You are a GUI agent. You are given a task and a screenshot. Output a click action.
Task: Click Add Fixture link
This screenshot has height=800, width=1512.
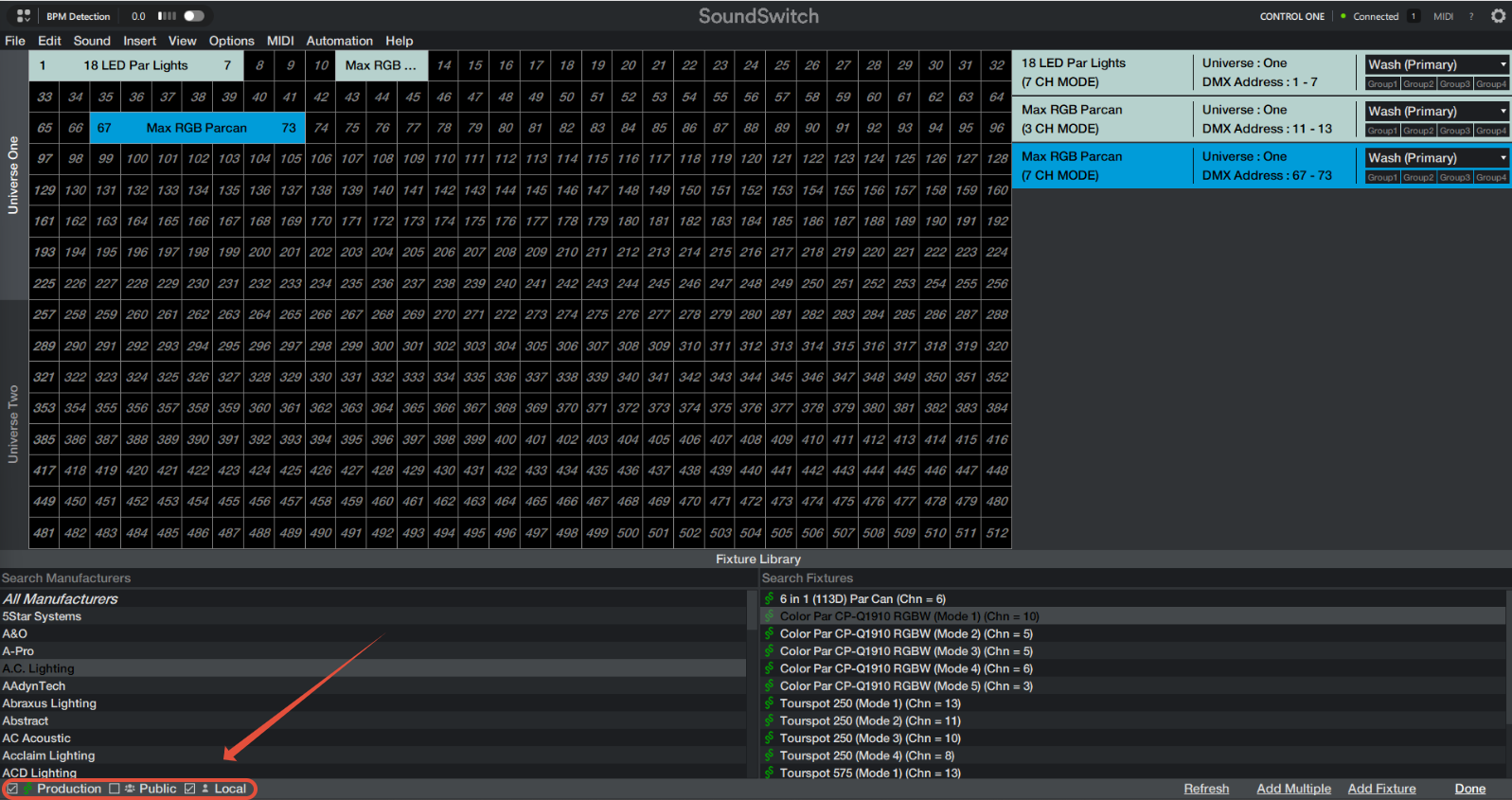tap(1381, 789)
